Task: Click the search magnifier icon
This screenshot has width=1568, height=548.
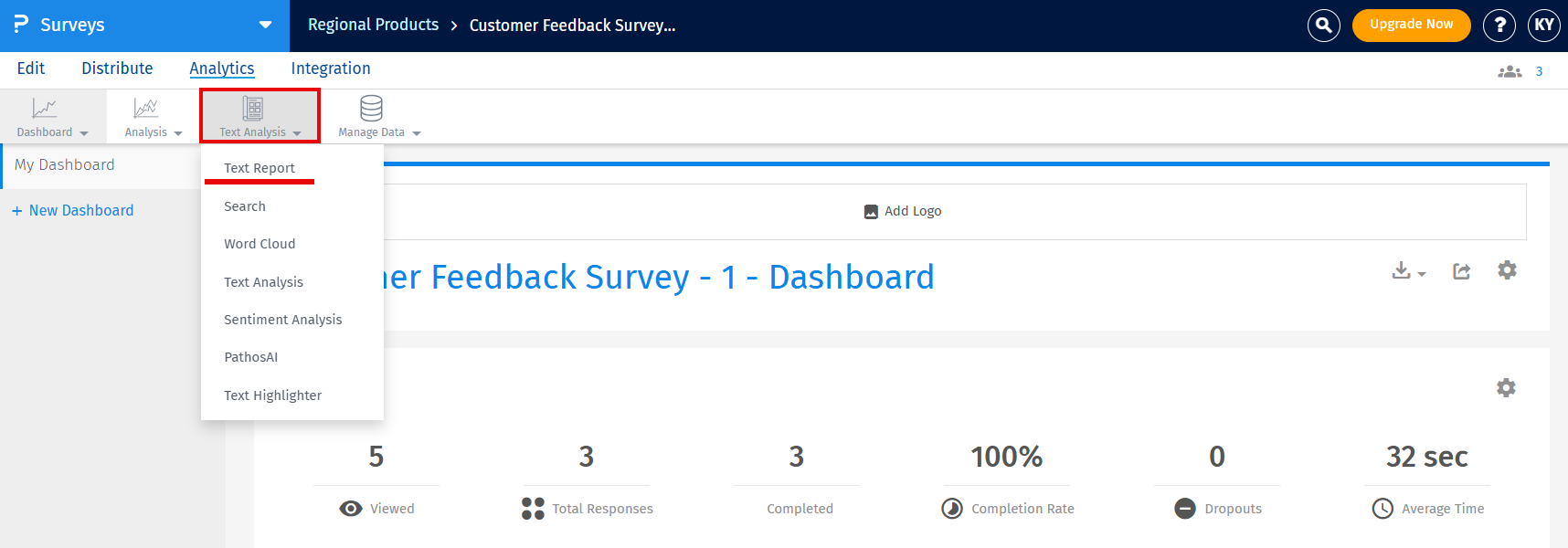Action: tap(1323, 26)
